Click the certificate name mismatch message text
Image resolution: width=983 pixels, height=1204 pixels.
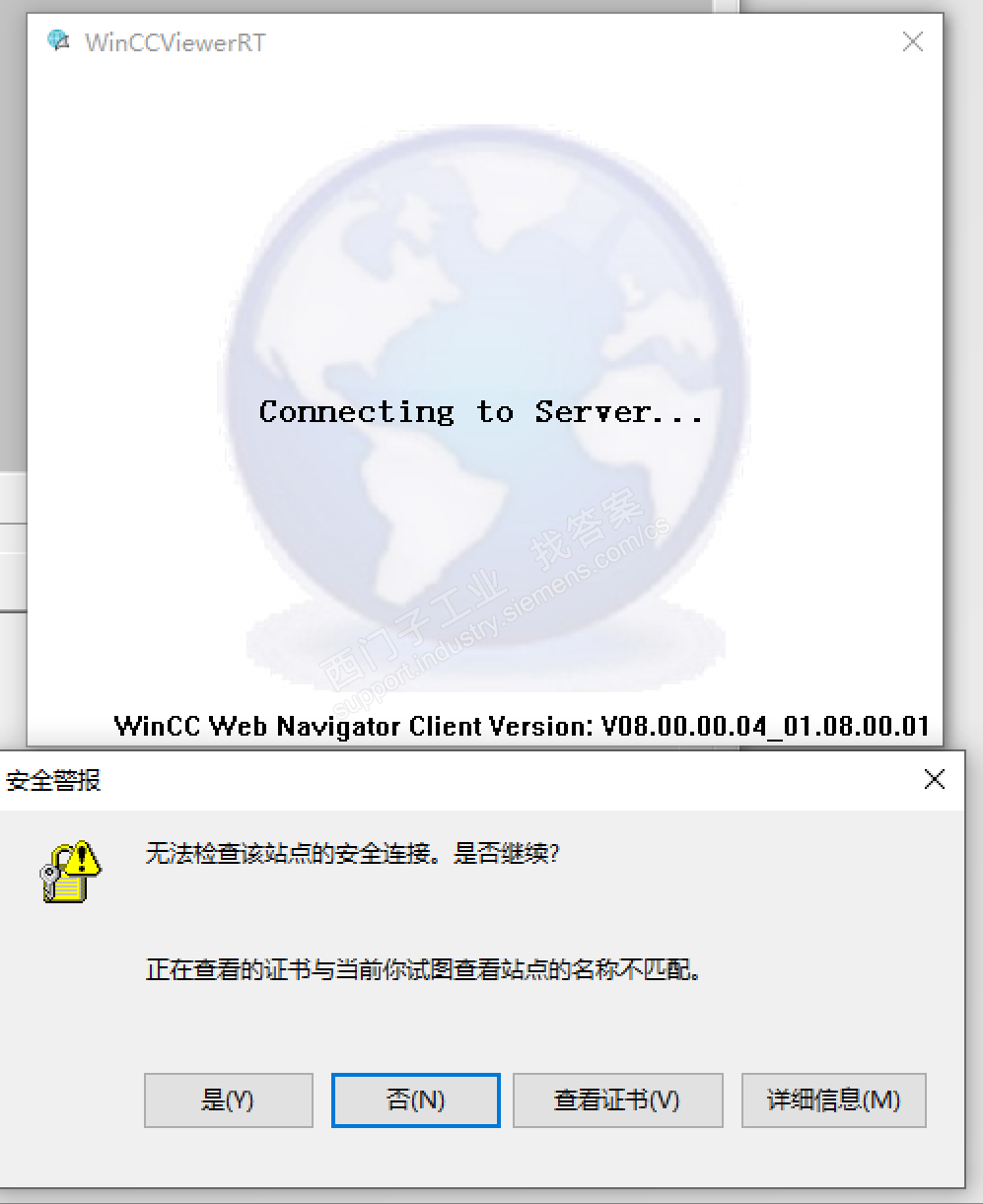click(425, 970)
